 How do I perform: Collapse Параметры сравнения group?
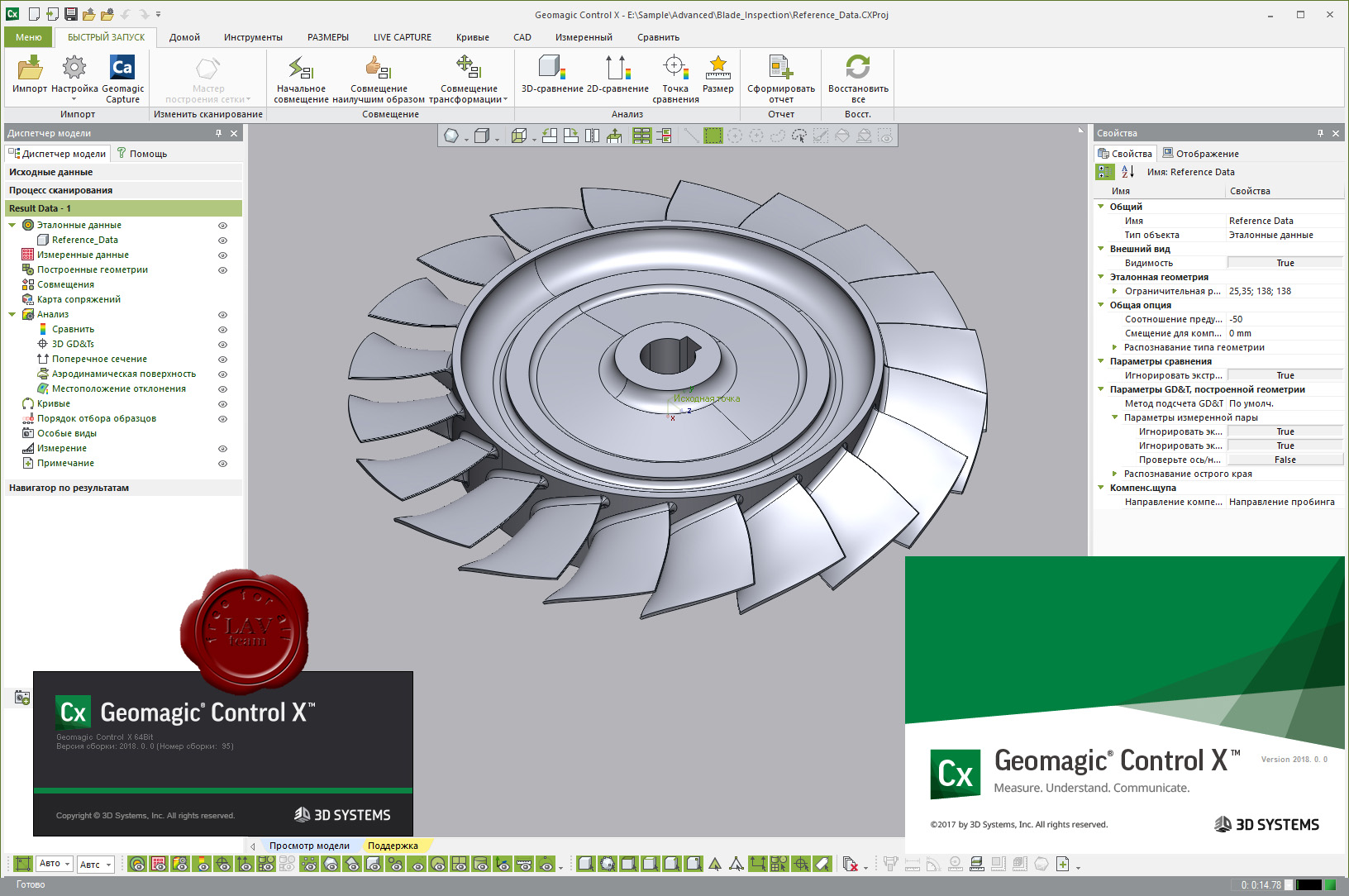tap(1101, 361)
